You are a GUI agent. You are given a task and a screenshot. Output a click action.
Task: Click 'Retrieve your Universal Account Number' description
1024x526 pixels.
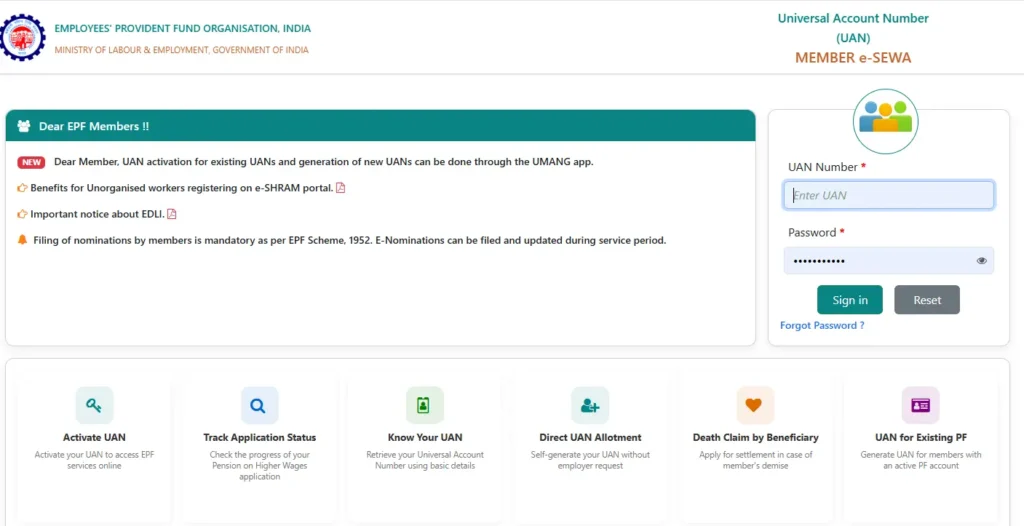point(424,460)
